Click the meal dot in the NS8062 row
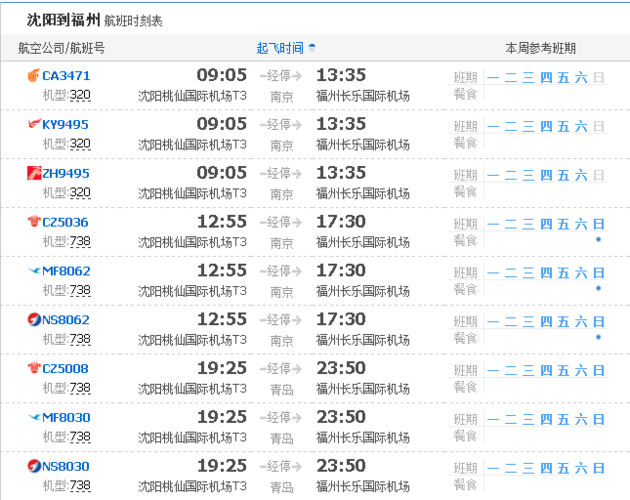 [598, 337]
